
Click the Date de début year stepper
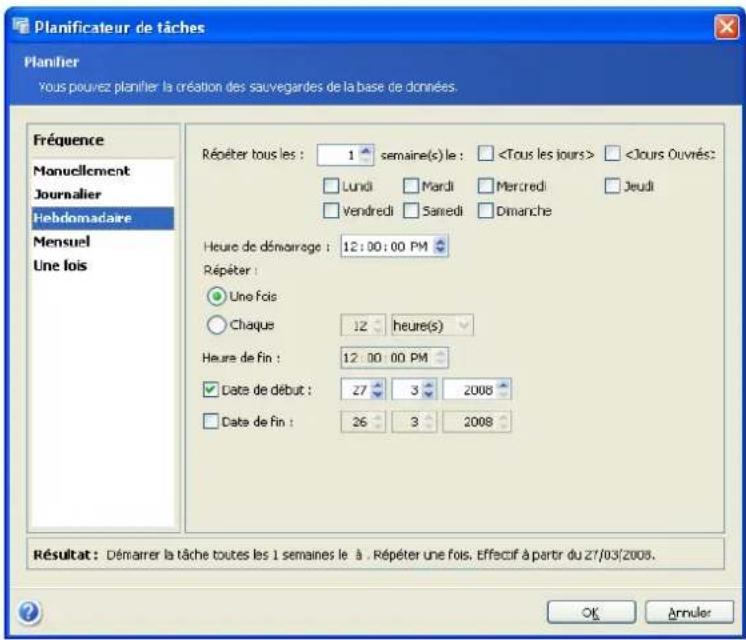pos(503,390)
